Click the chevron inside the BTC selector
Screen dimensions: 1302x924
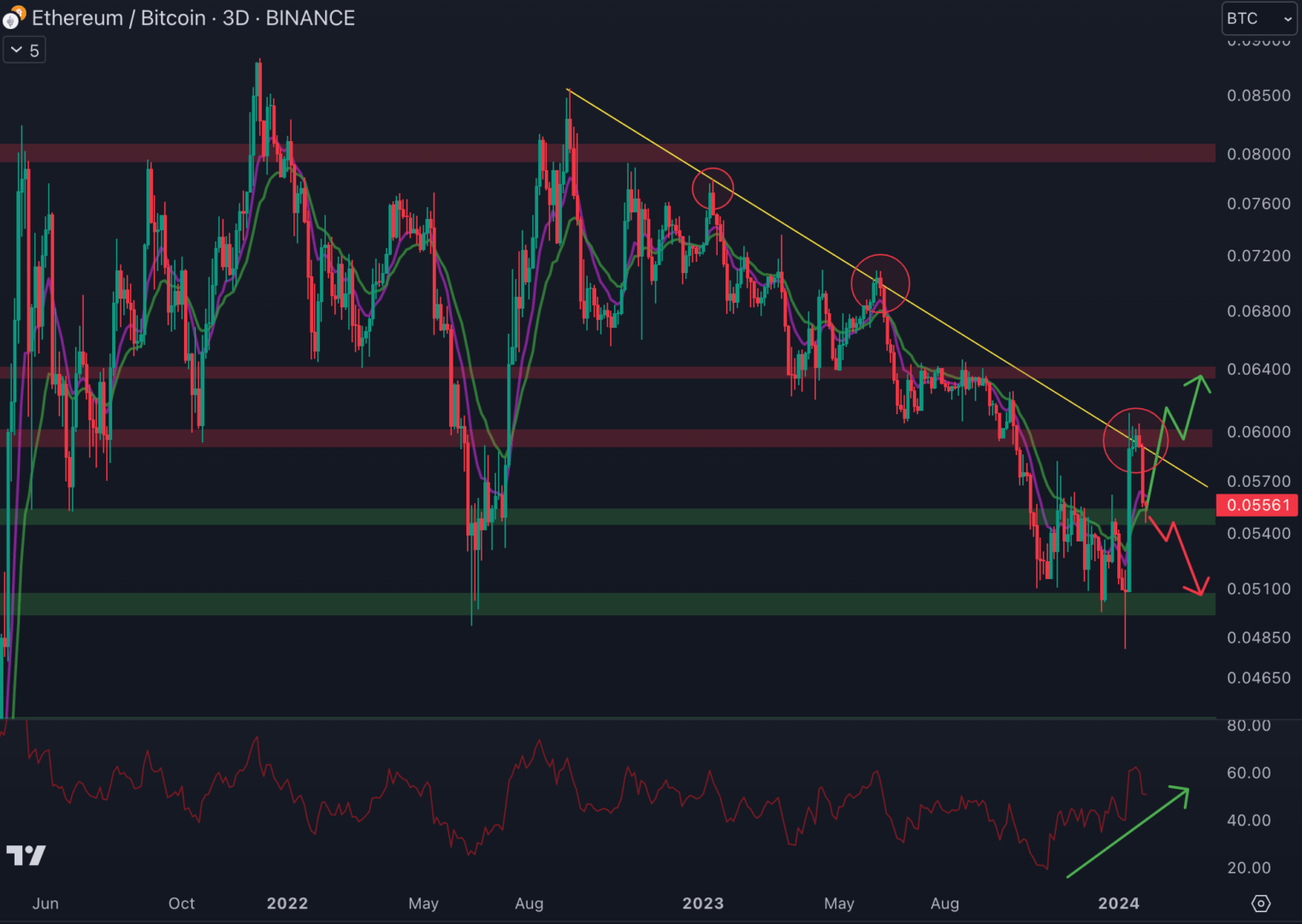1287,18
